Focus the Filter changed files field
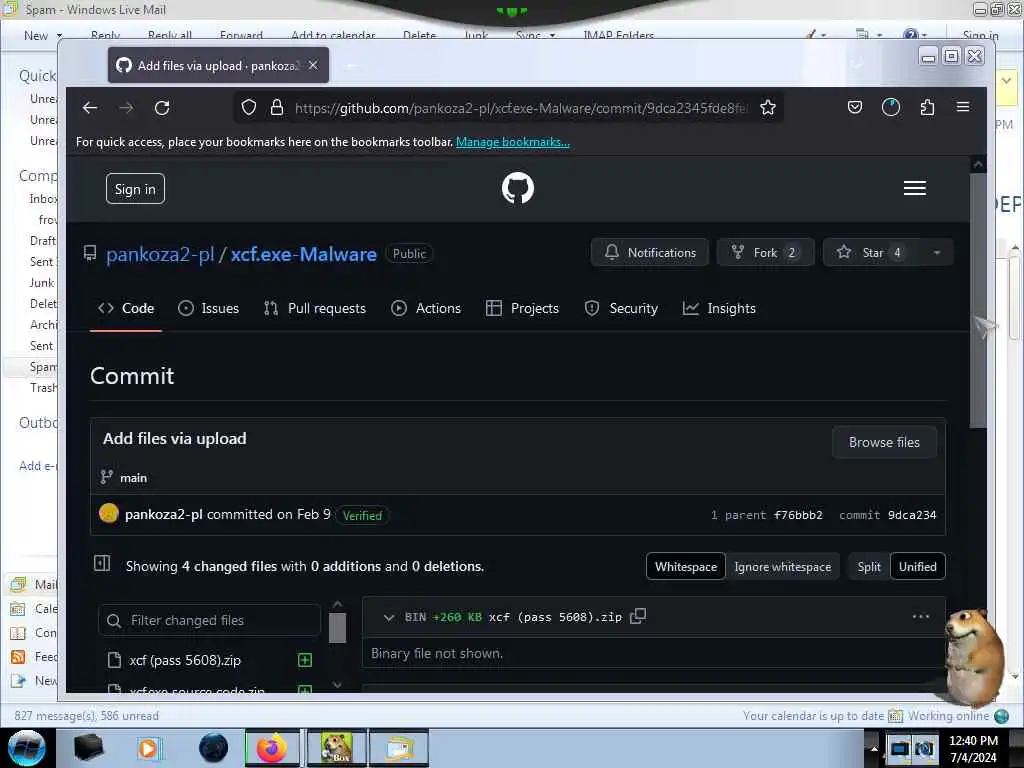 (209, 620)
